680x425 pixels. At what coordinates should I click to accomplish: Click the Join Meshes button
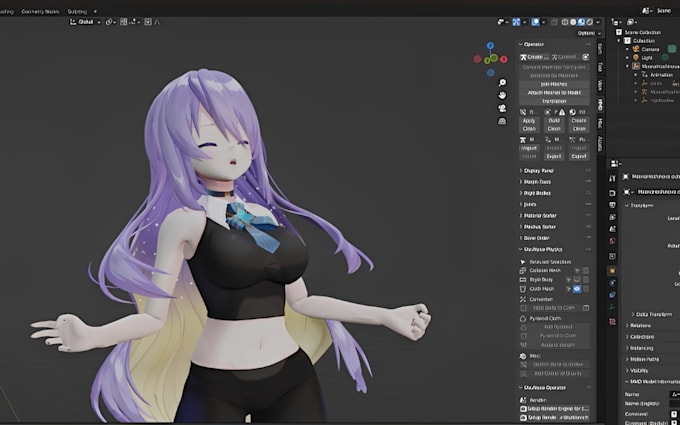[554, 84]
